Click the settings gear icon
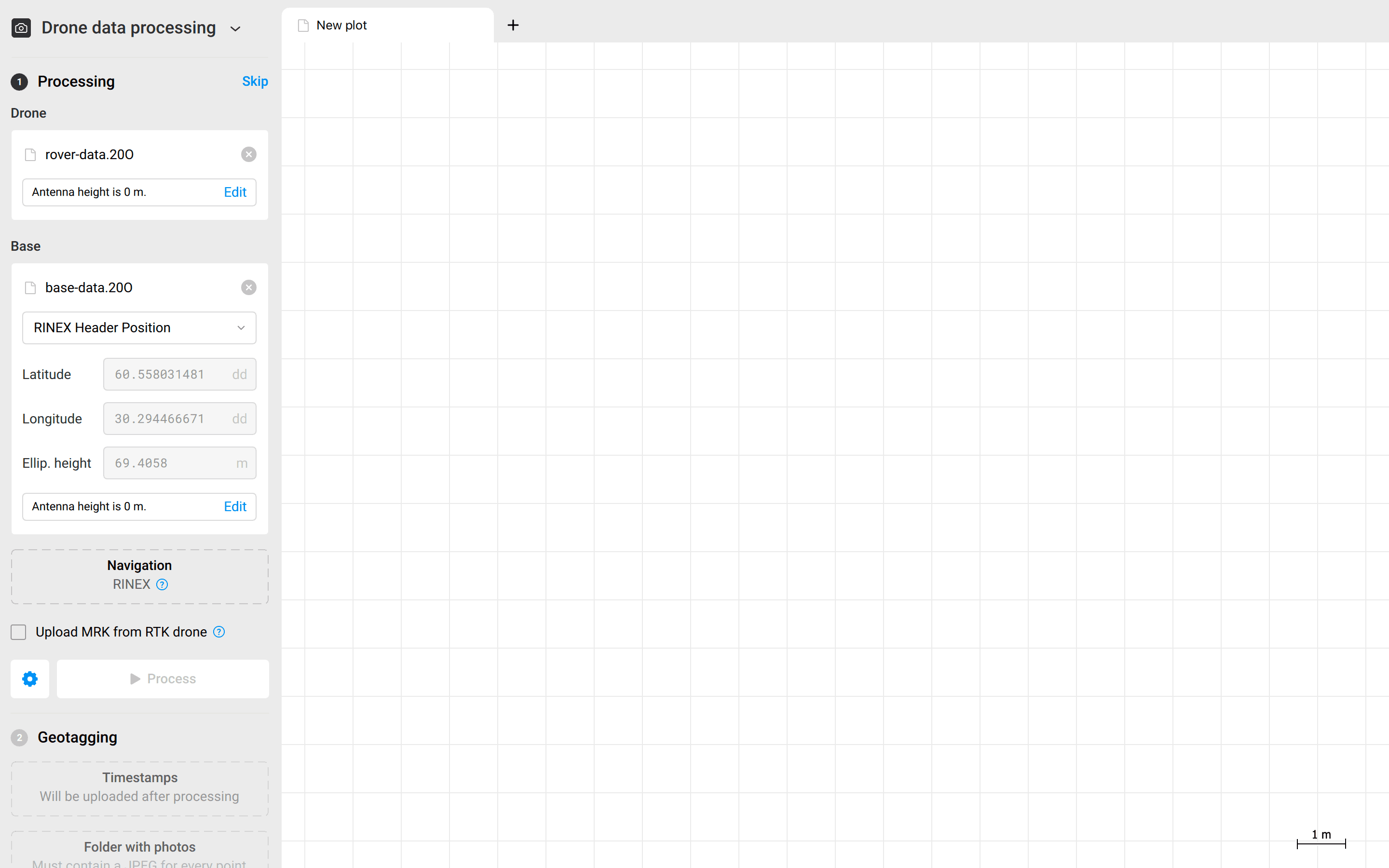The width and height of the screenshot is (1389, 868). tap(29, 679)
